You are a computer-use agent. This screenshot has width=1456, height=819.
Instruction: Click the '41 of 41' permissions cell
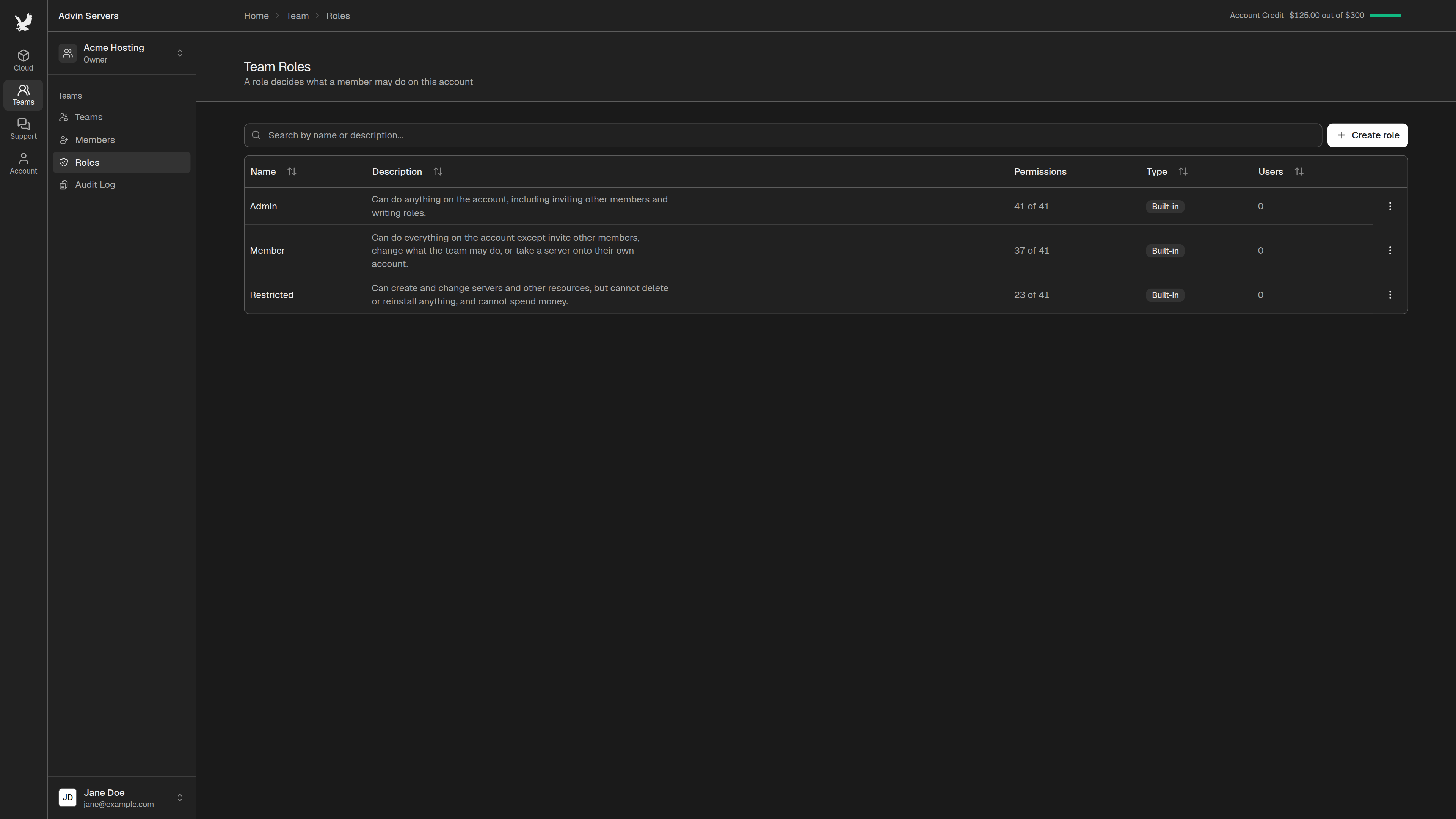1031,206
